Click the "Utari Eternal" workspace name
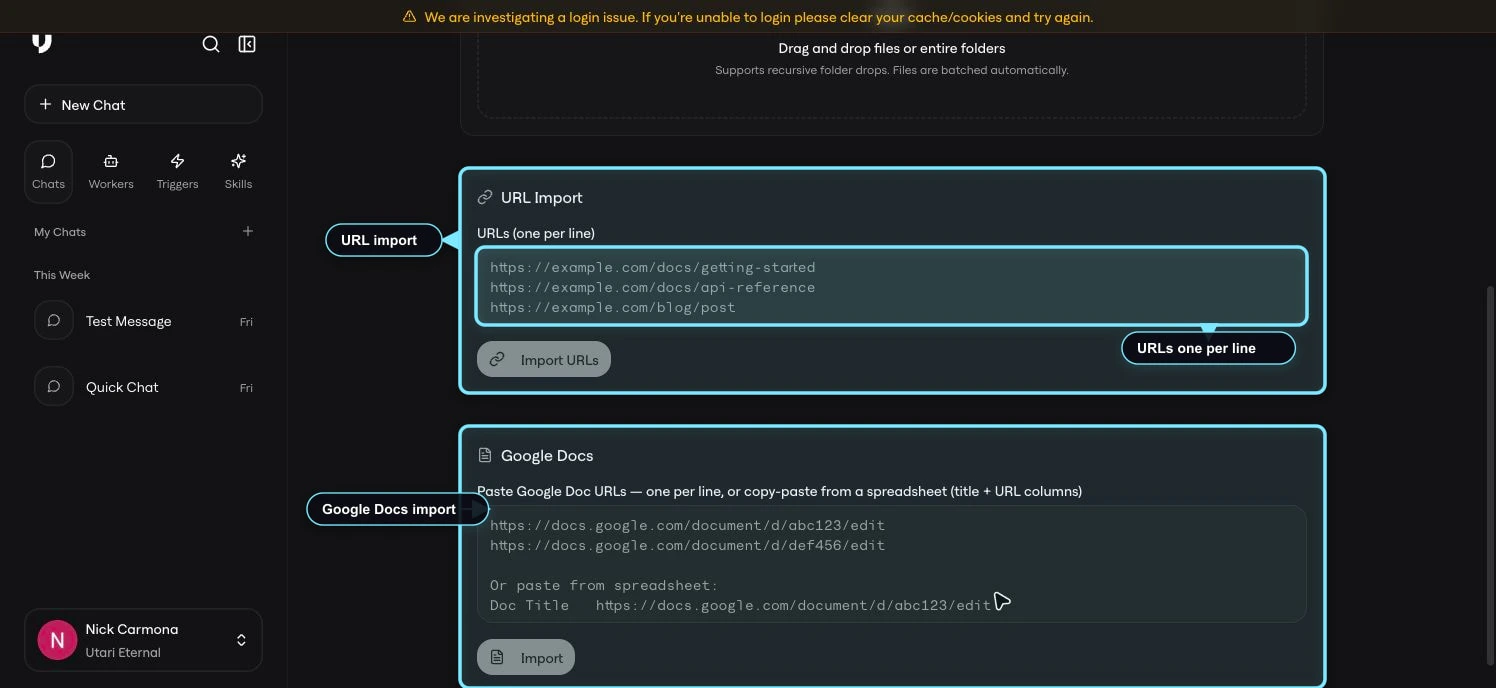 [x=123, y=652]
